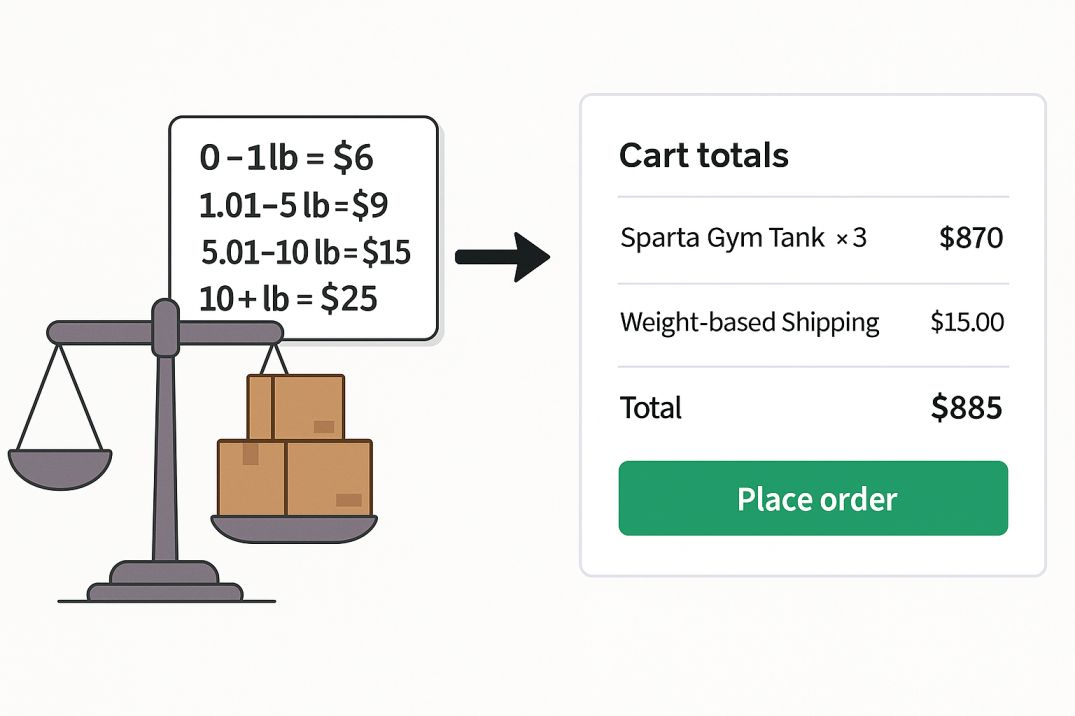Click the green Place order button
The height and width of the screenshot is (716, 1075).
click(813, 499)
